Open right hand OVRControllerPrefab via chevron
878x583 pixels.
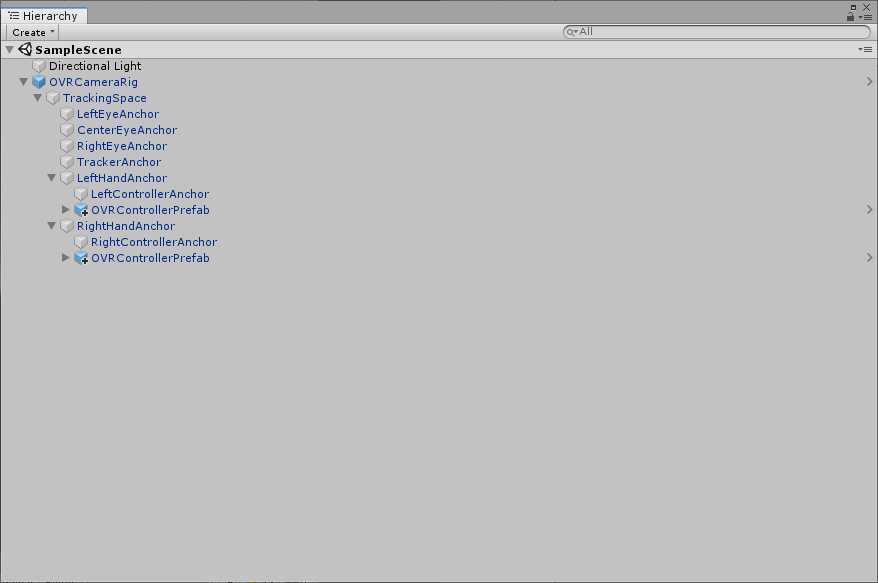[870, 258]
